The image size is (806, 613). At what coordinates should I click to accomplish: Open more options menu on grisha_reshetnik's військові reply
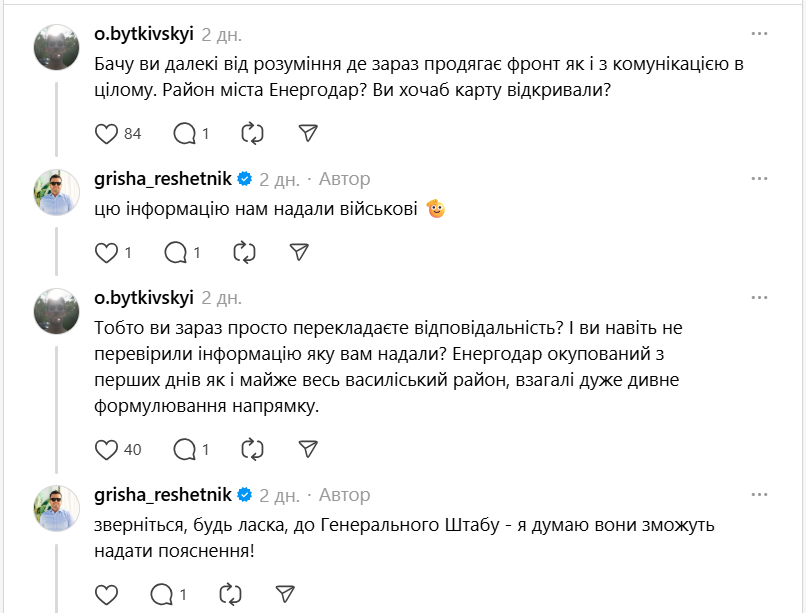(758, 179)
